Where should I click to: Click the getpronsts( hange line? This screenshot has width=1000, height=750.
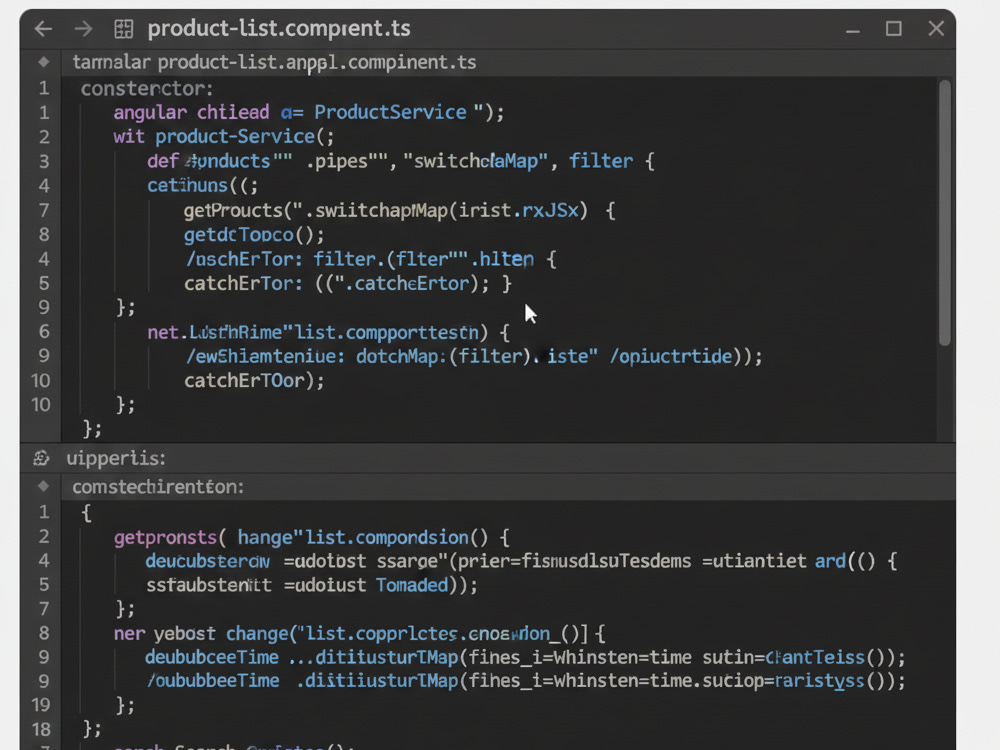[x=311, y=537]
